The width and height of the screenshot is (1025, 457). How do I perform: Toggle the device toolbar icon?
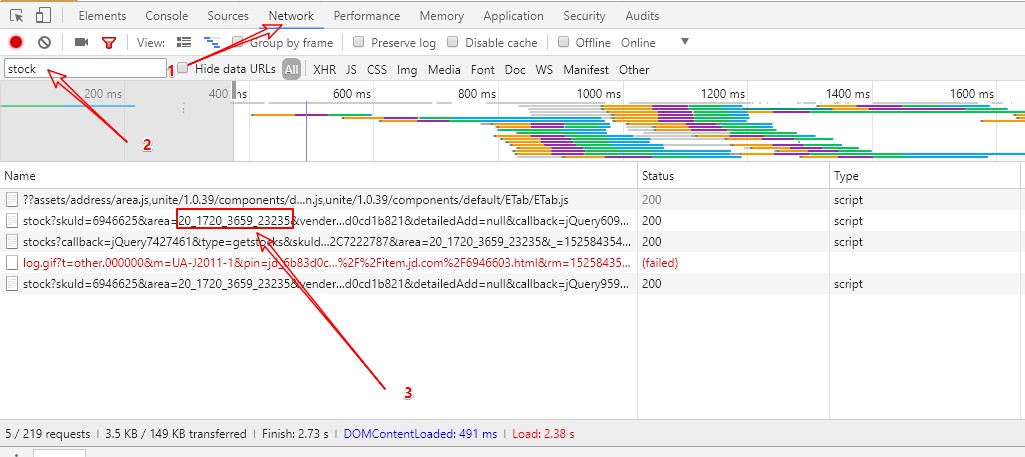44,16
